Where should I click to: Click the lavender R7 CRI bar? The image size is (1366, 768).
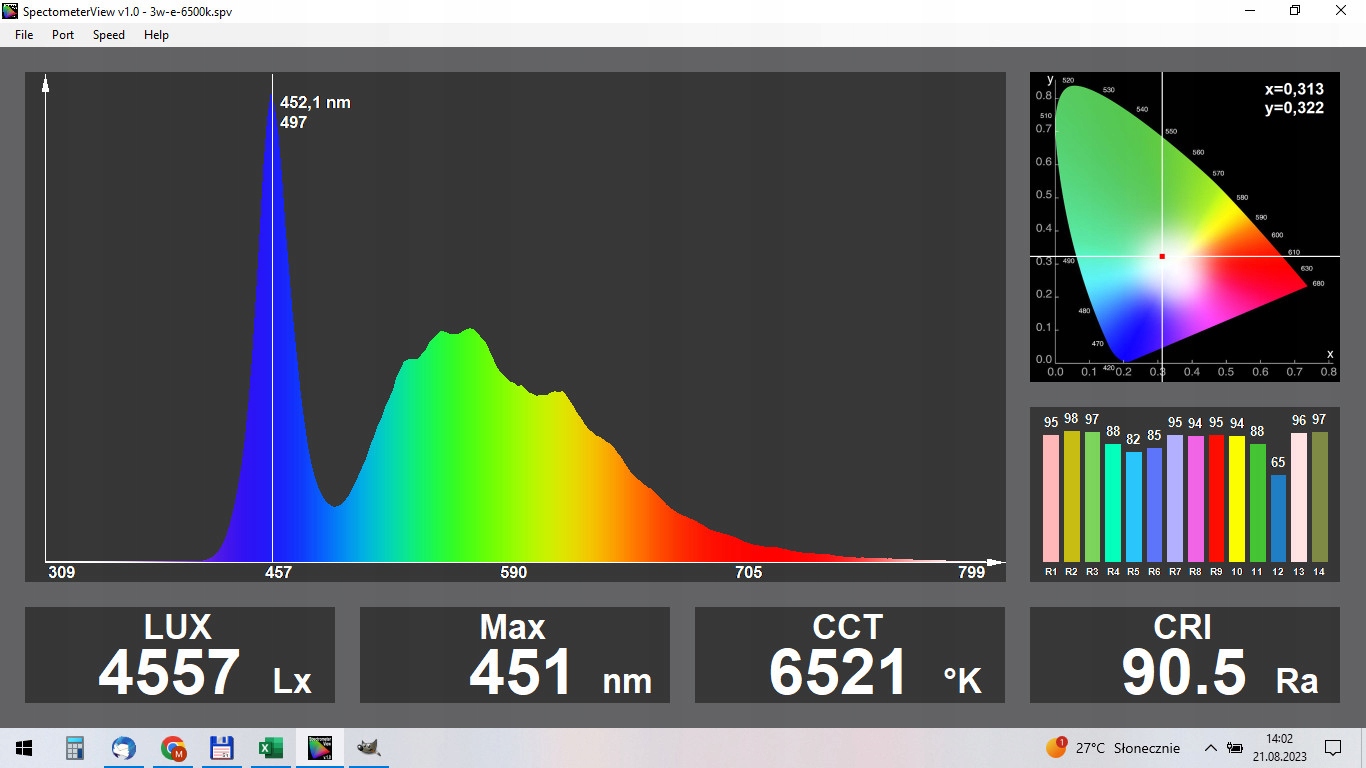coord(1175,498)
